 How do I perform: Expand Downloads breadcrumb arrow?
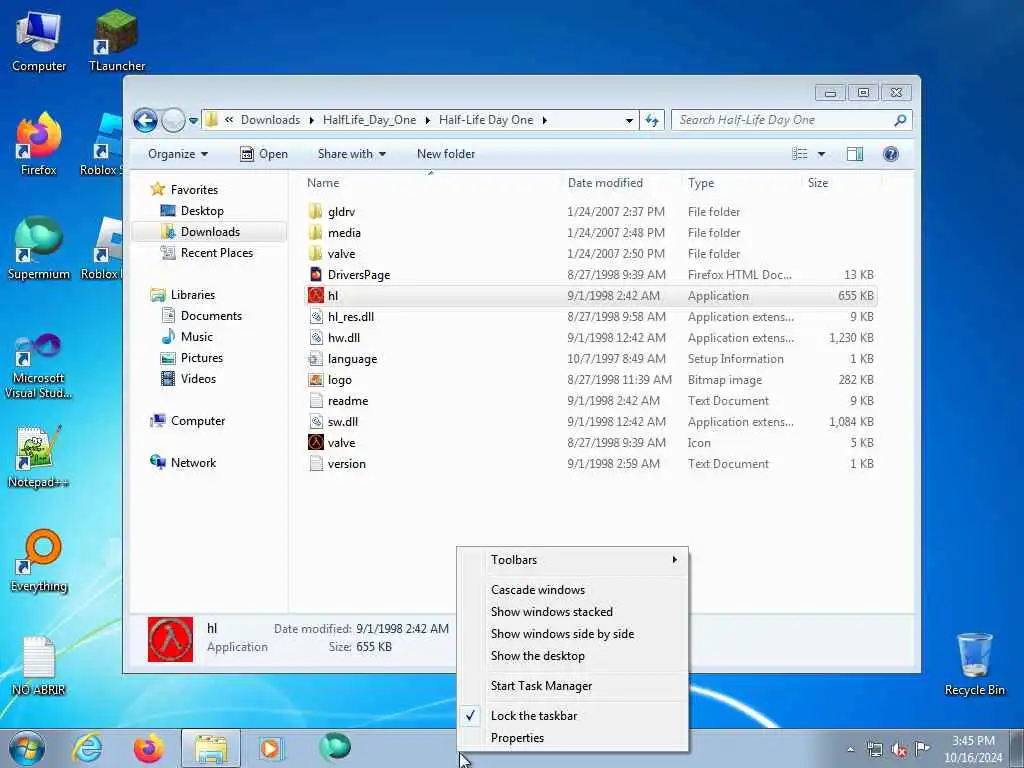[312, 120]
